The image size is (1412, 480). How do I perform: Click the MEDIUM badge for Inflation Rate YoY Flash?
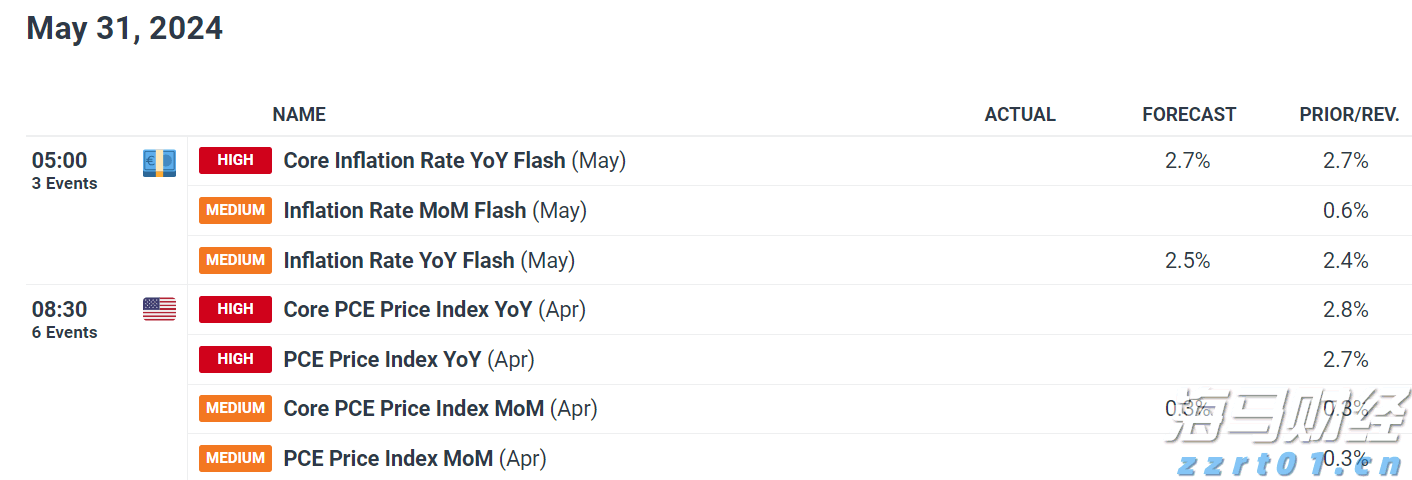click(x=235, y=260)
